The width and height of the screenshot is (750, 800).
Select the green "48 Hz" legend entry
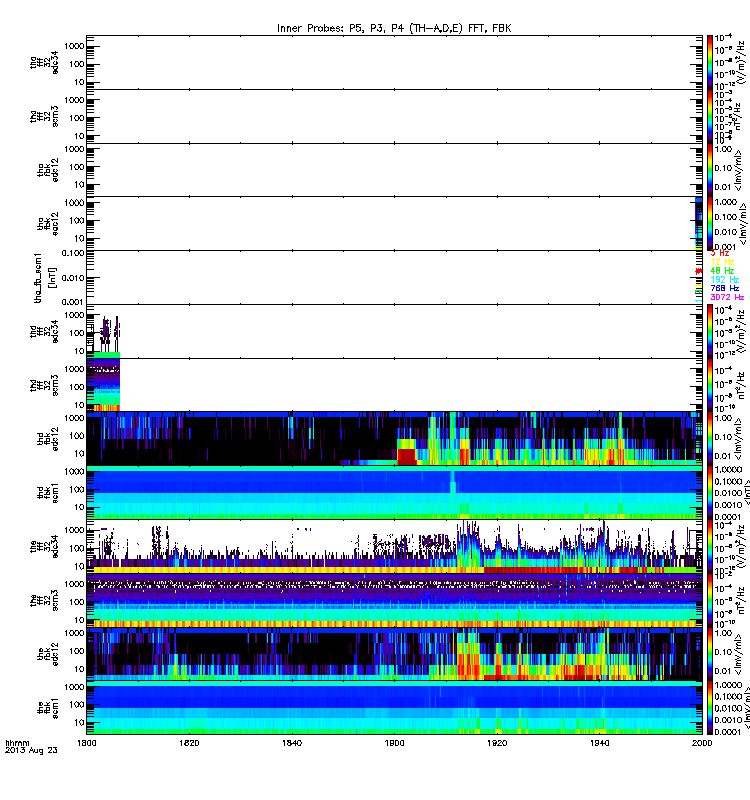pyautogui.click(x=722, y=271)
